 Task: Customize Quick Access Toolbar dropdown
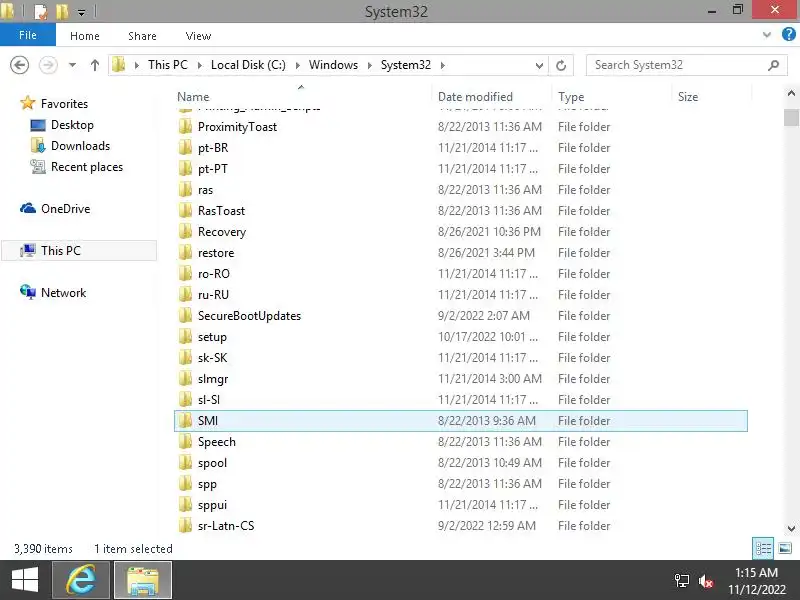pyautogui.click(x=82, y=12)
